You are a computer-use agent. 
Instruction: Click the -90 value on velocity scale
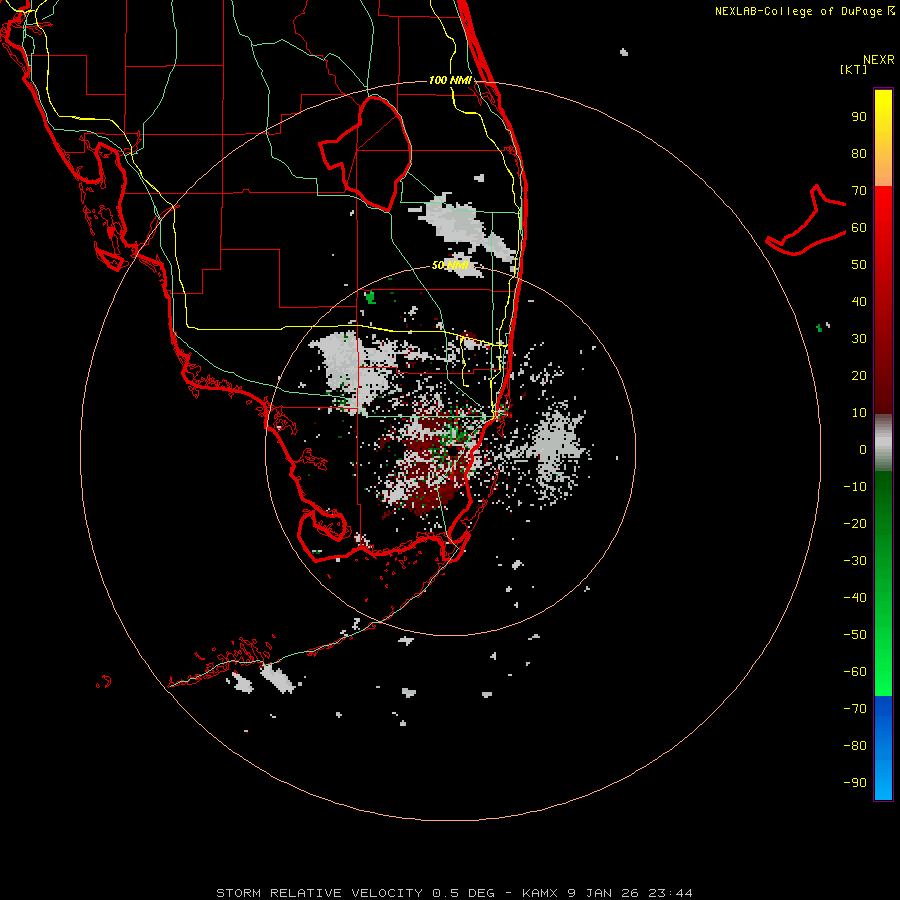(855, 782)
